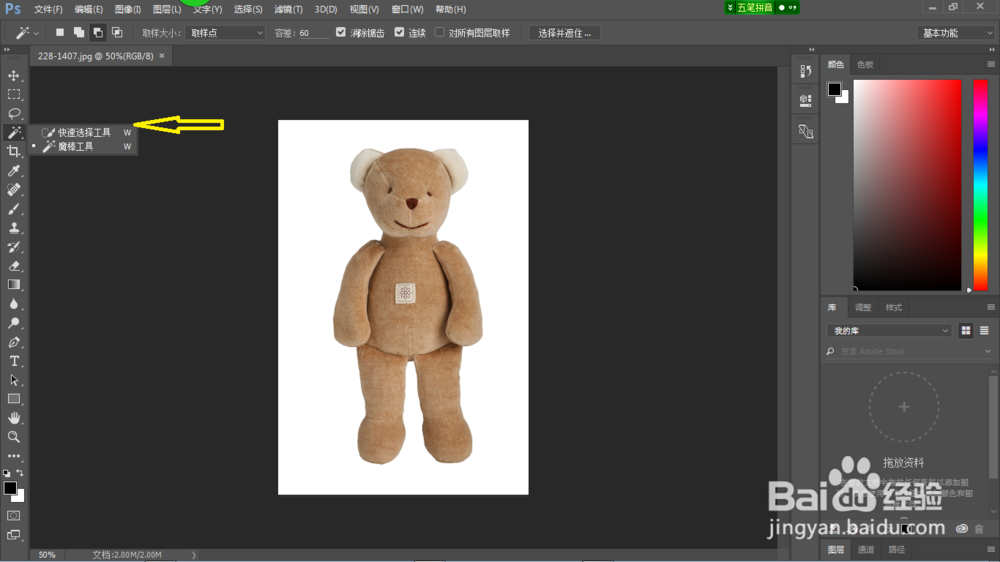Select the Eyedropper tool

(x=13, y=170)
